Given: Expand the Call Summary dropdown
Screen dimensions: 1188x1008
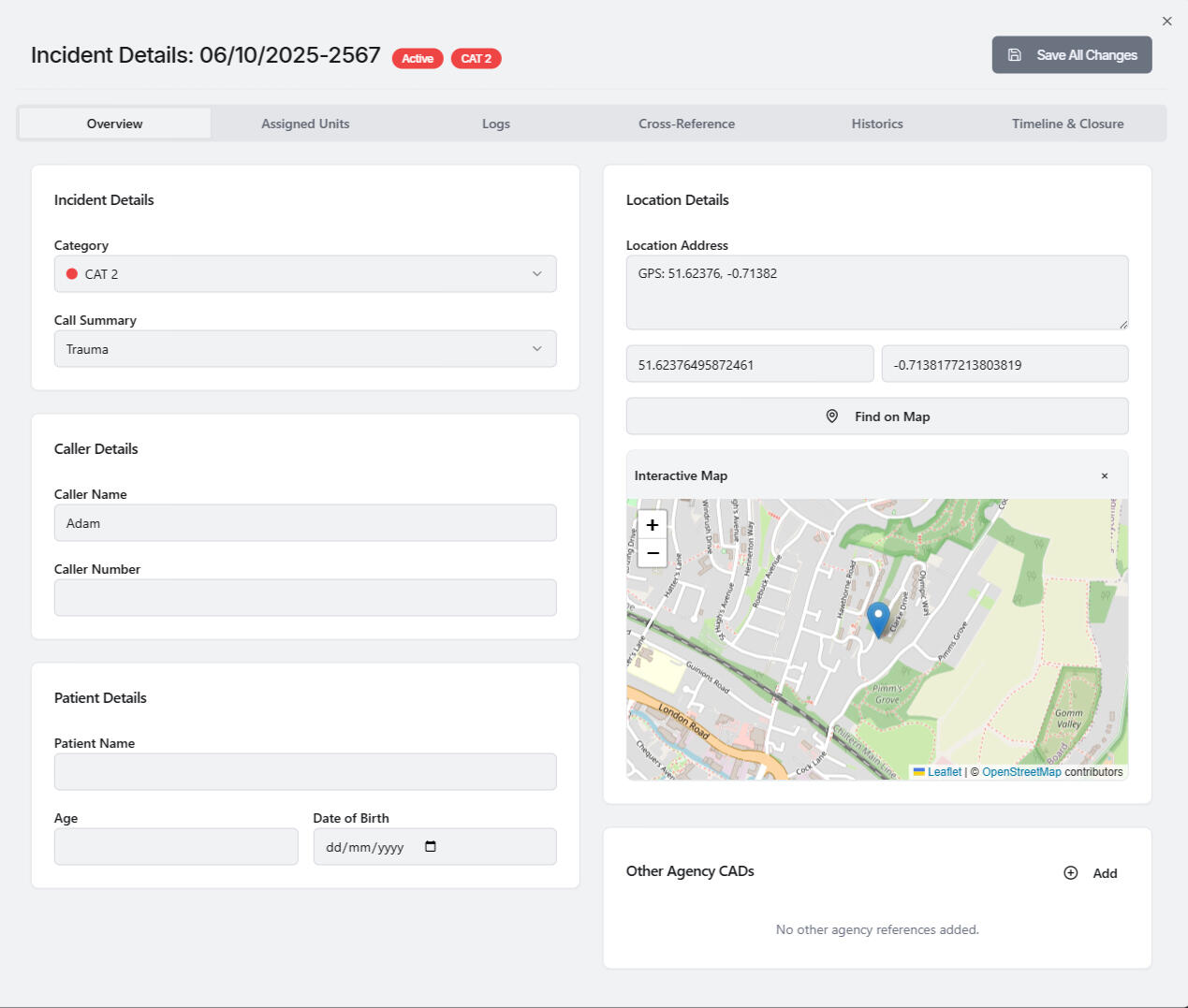Looking at the screenshot, I should pyautogui.click(x=305, y=349).
